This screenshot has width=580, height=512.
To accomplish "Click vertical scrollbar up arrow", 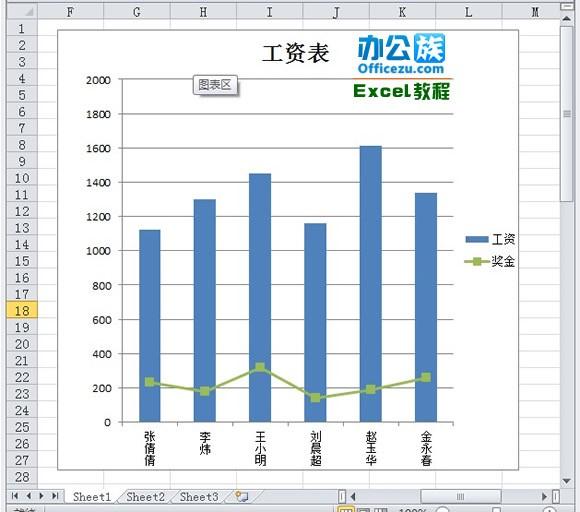I will point(566,18).
